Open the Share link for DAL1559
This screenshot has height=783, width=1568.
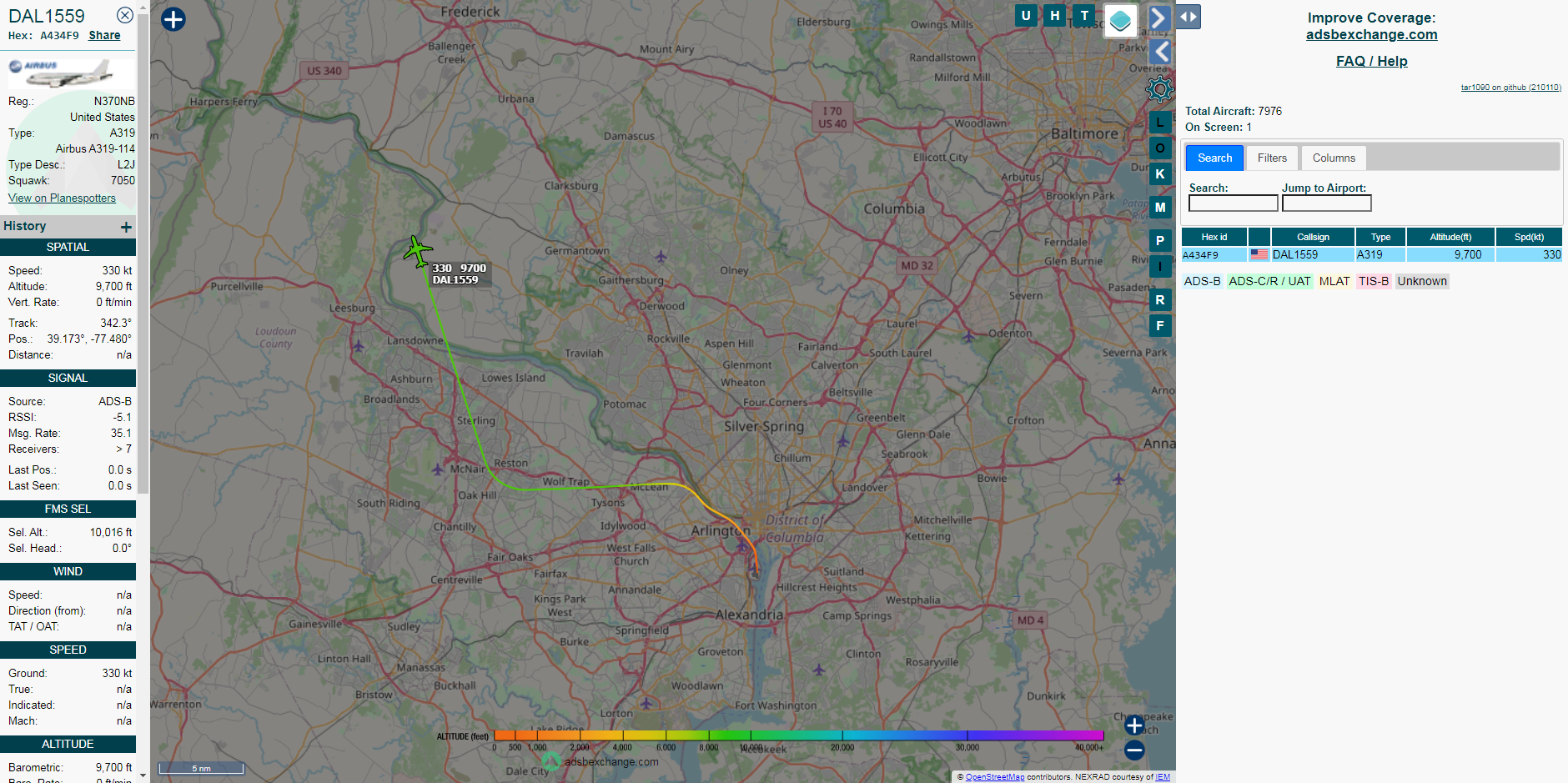pyautogui.click(x=104, y=35)
